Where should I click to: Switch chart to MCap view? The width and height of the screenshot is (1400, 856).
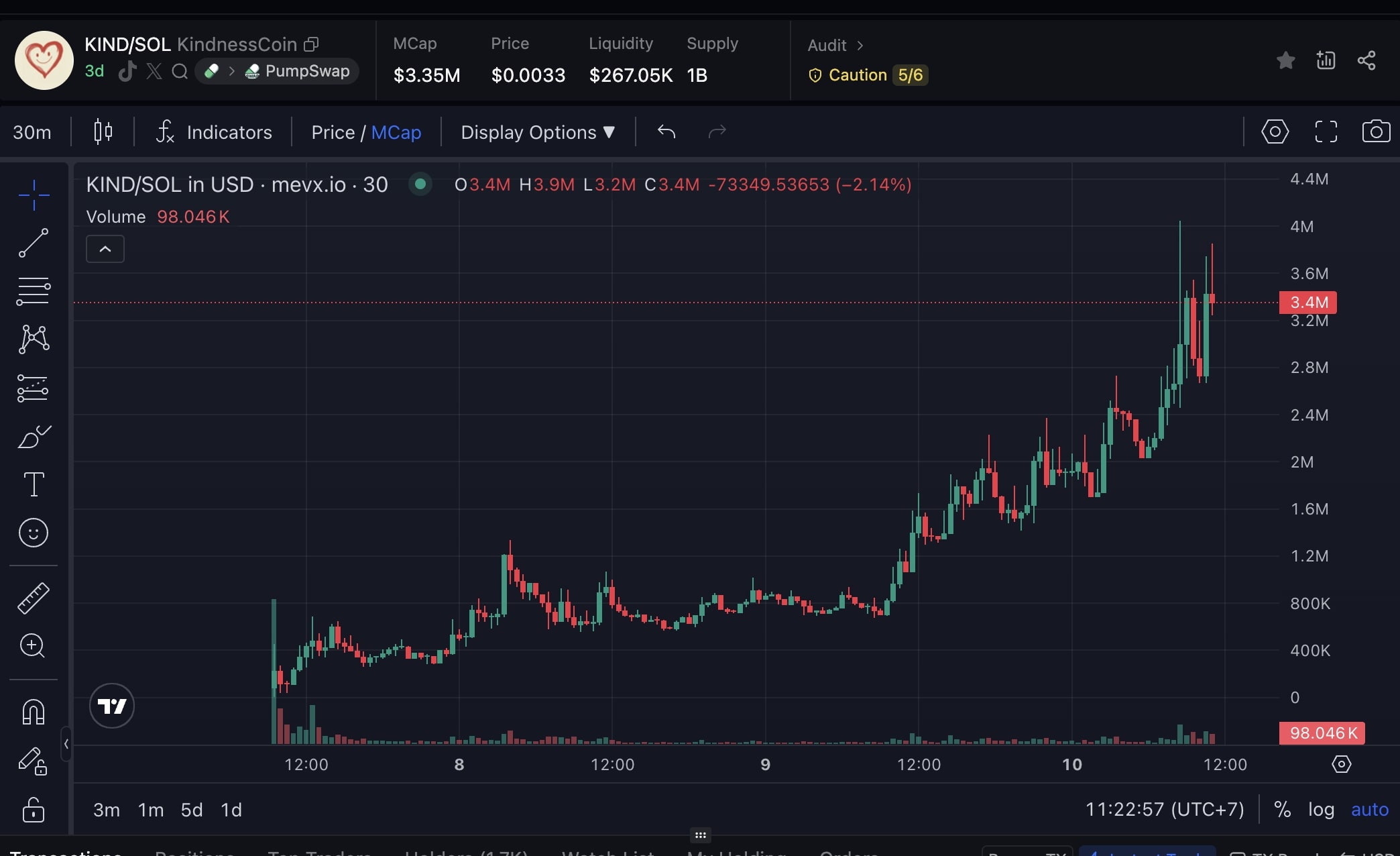coord(396,132)
